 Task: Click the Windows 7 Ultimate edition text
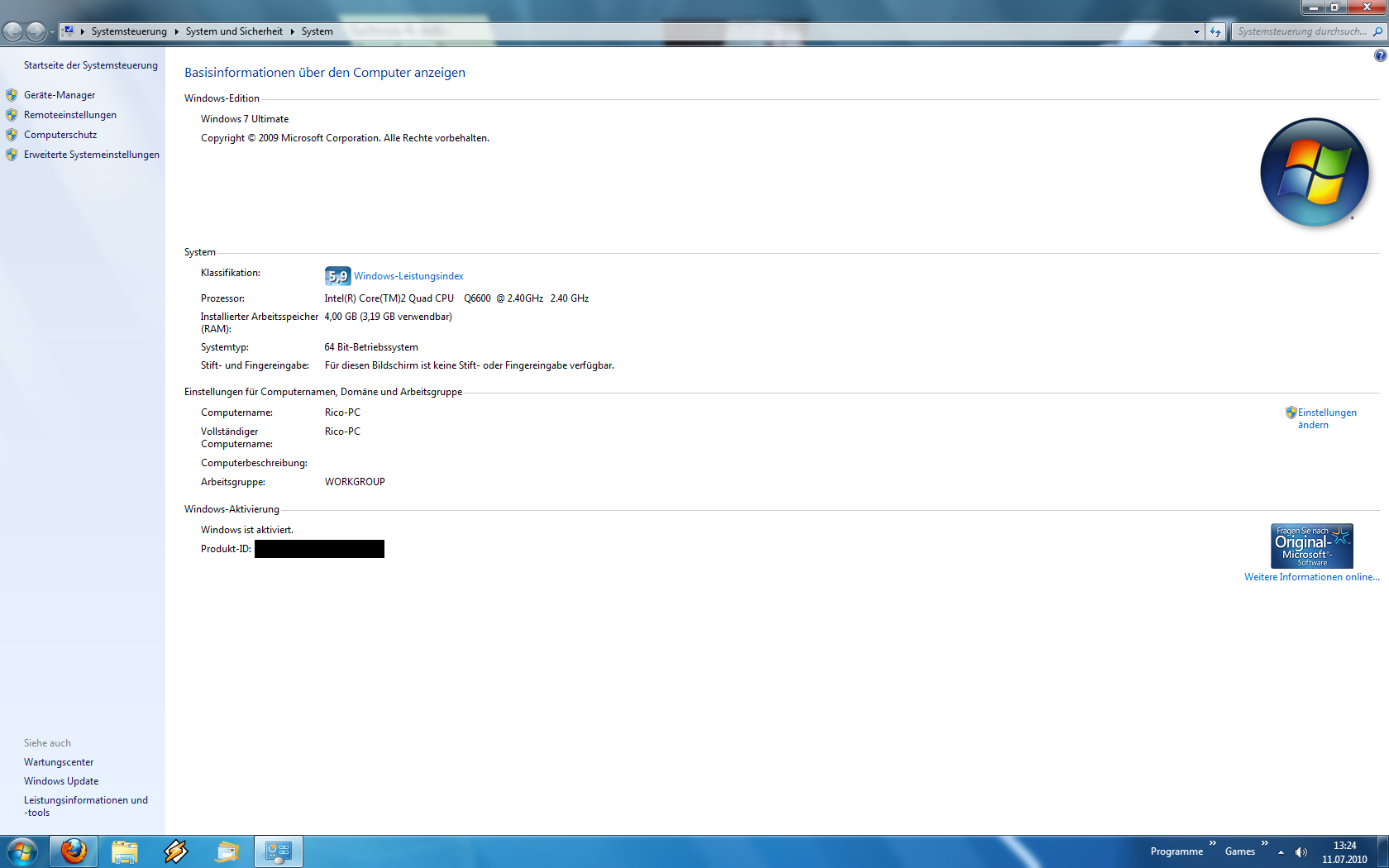coord(245,119)
